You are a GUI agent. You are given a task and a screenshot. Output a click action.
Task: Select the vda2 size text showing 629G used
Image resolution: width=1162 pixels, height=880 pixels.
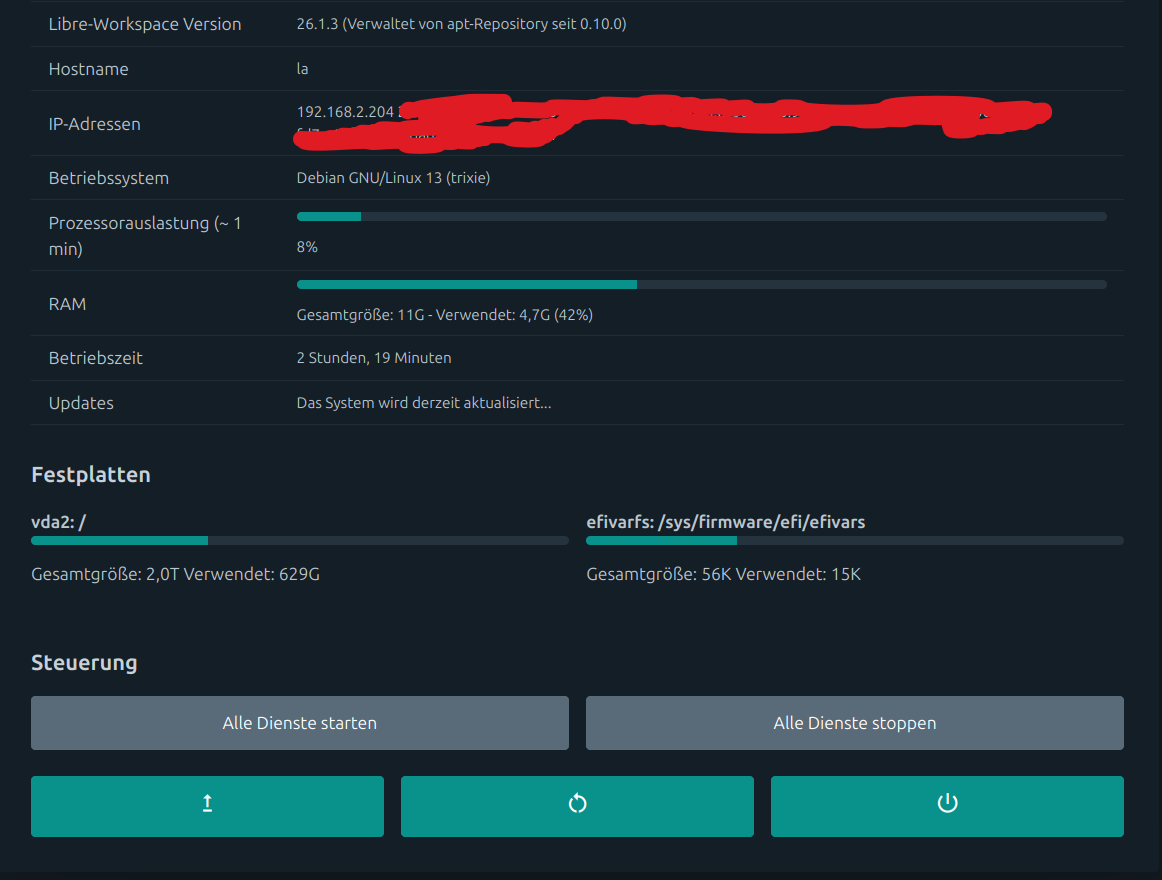[175, 574]
